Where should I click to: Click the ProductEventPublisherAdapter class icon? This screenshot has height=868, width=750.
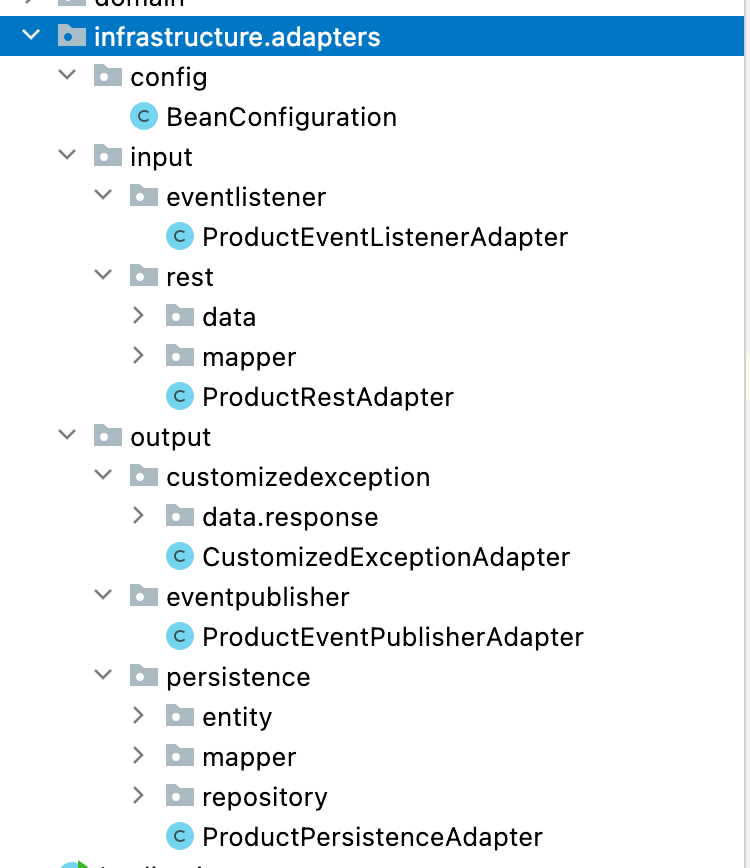(180, 637)
